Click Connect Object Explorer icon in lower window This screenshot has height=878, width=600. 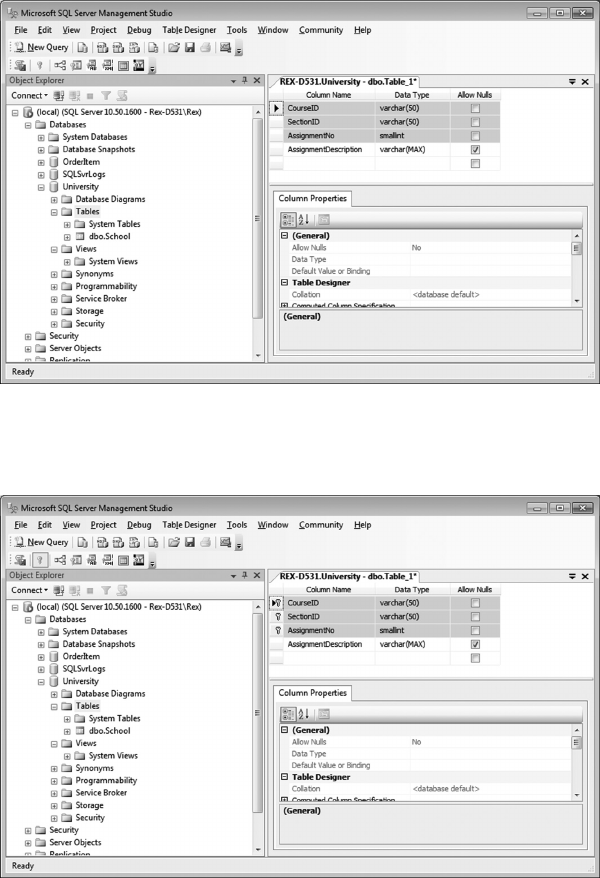point(59,590)
